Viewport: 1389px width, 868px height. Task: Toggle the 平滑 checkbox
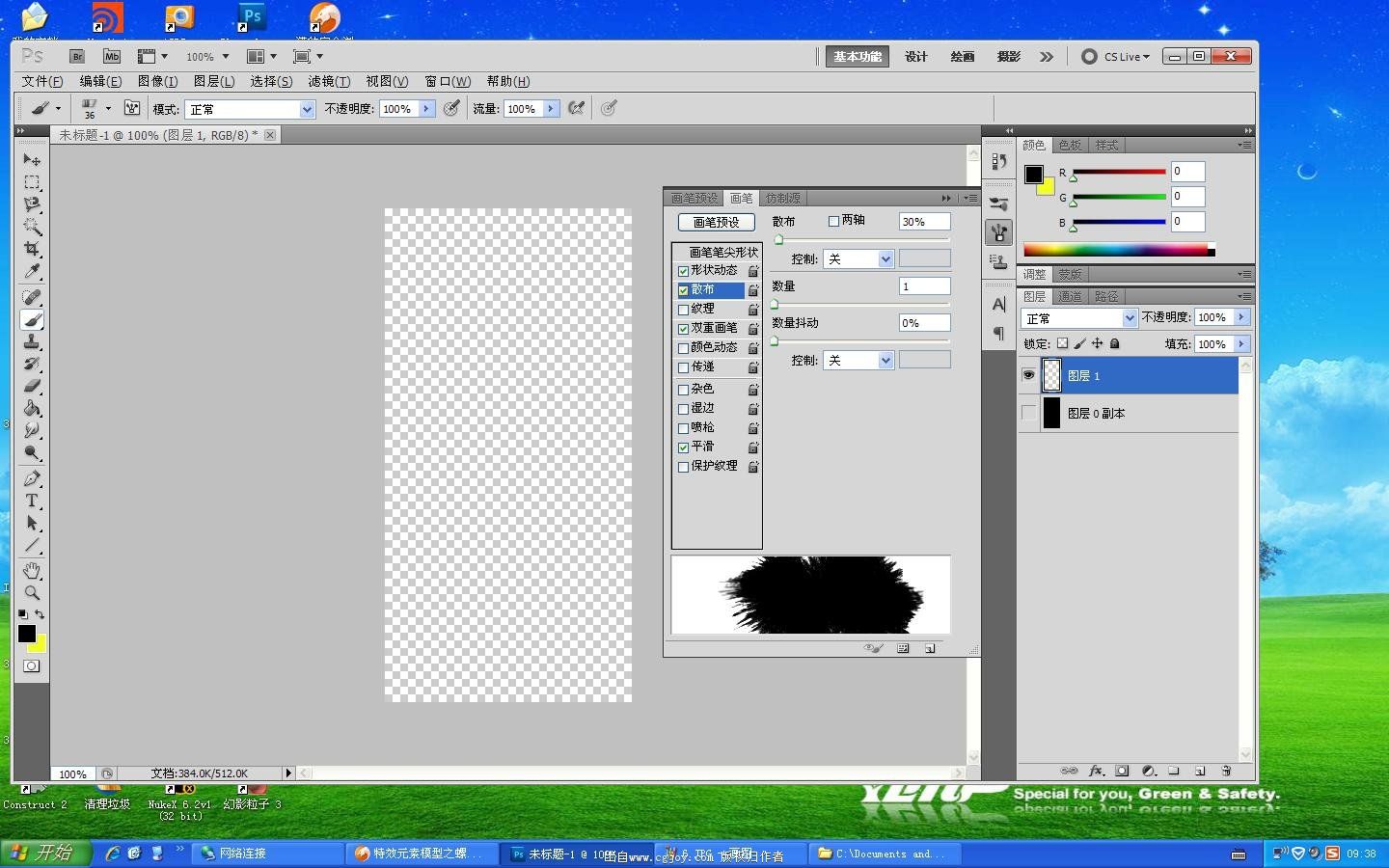click(x=683, y=448)
